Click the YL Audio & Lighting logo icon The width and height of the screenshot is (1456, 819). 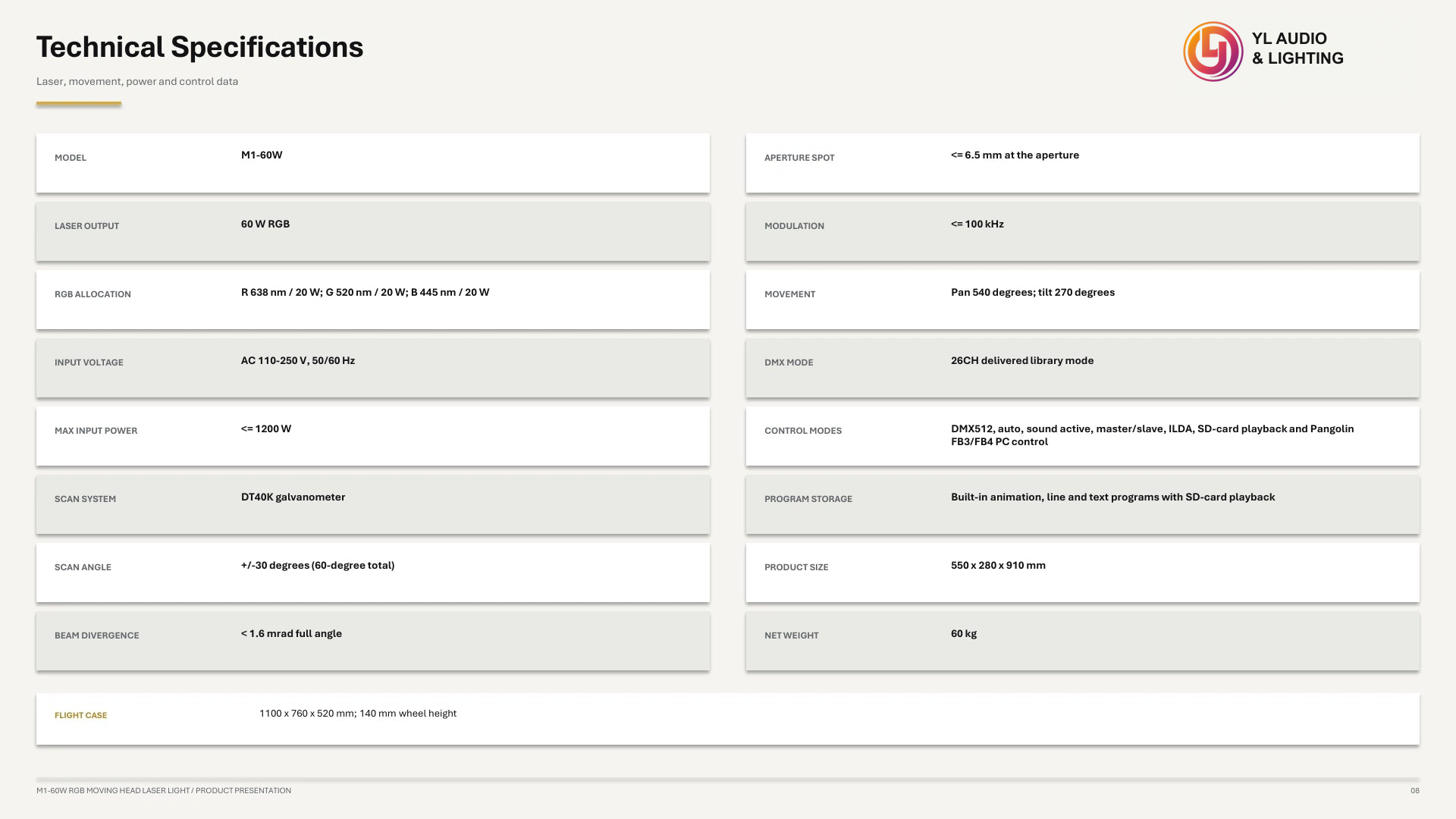[1213, 52]
